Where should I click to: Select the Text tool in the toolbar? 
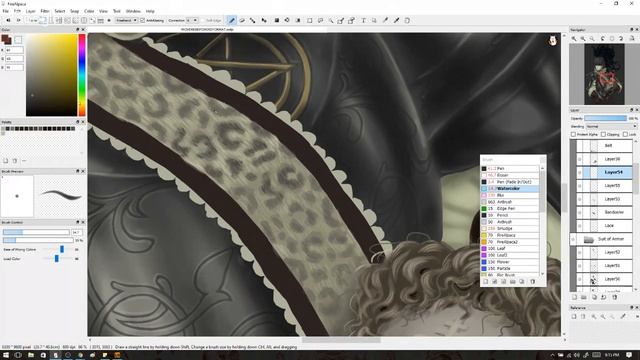(x=363, y=20)
